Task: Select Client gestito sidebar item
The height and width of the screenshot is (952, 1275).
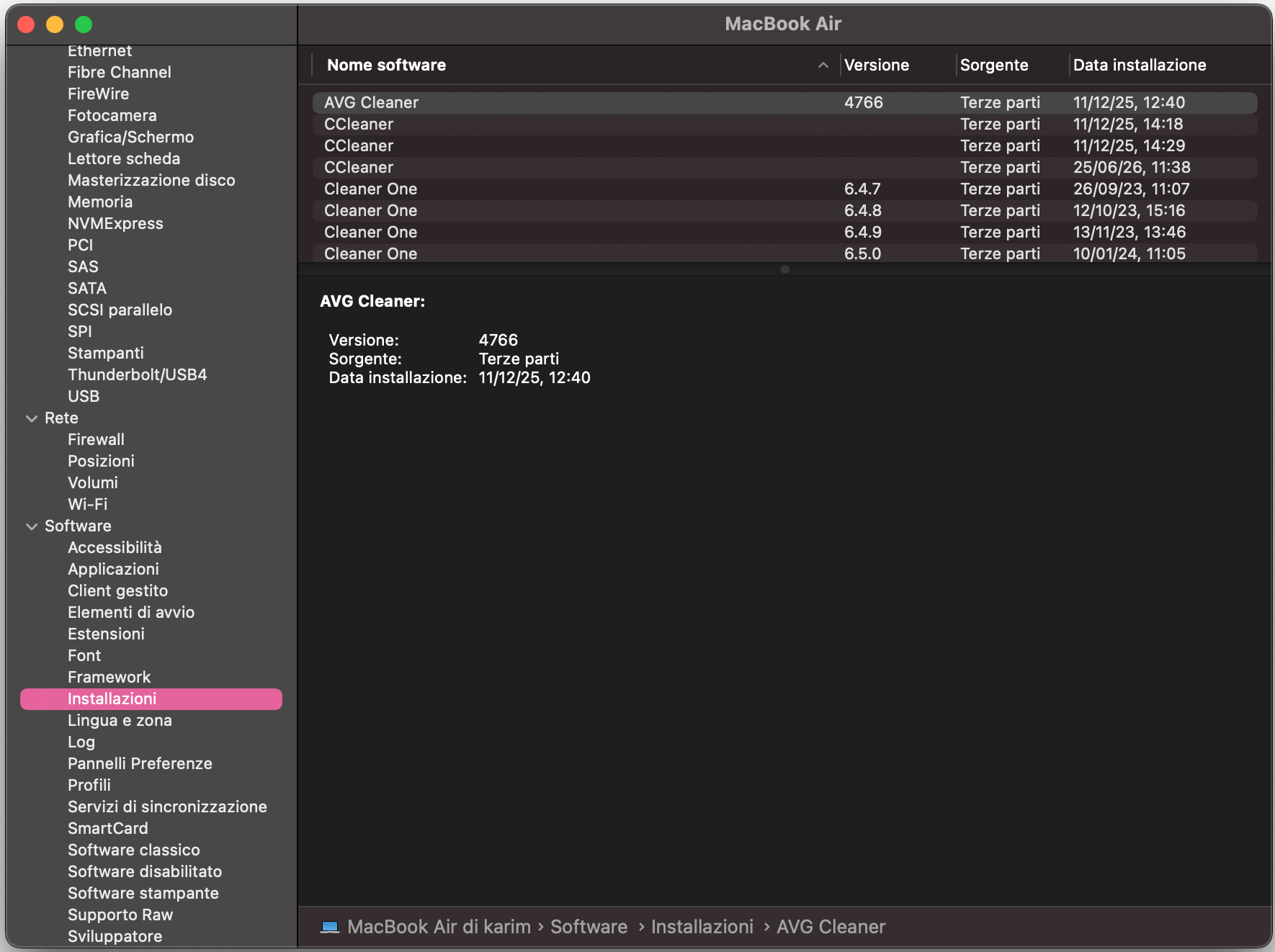Action: coord(117,590)
